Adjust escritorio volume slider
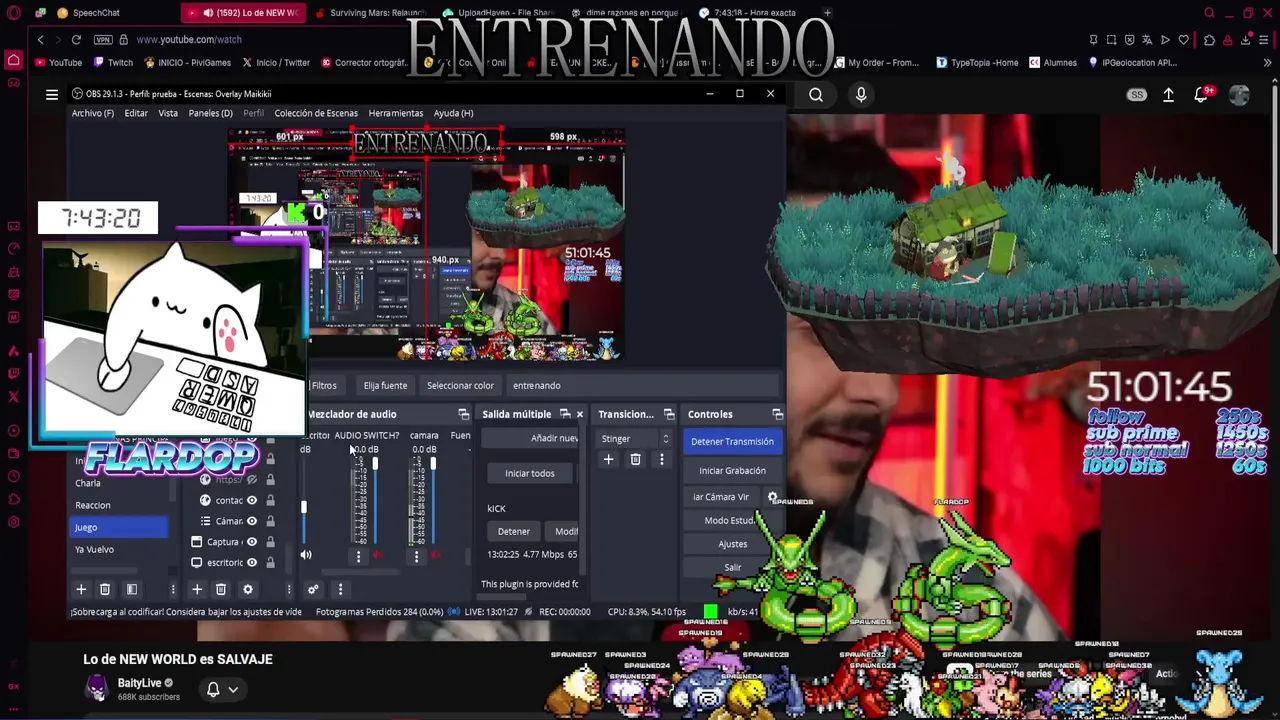The height and width of the screenshot is (720, 1280). [304, 507]
